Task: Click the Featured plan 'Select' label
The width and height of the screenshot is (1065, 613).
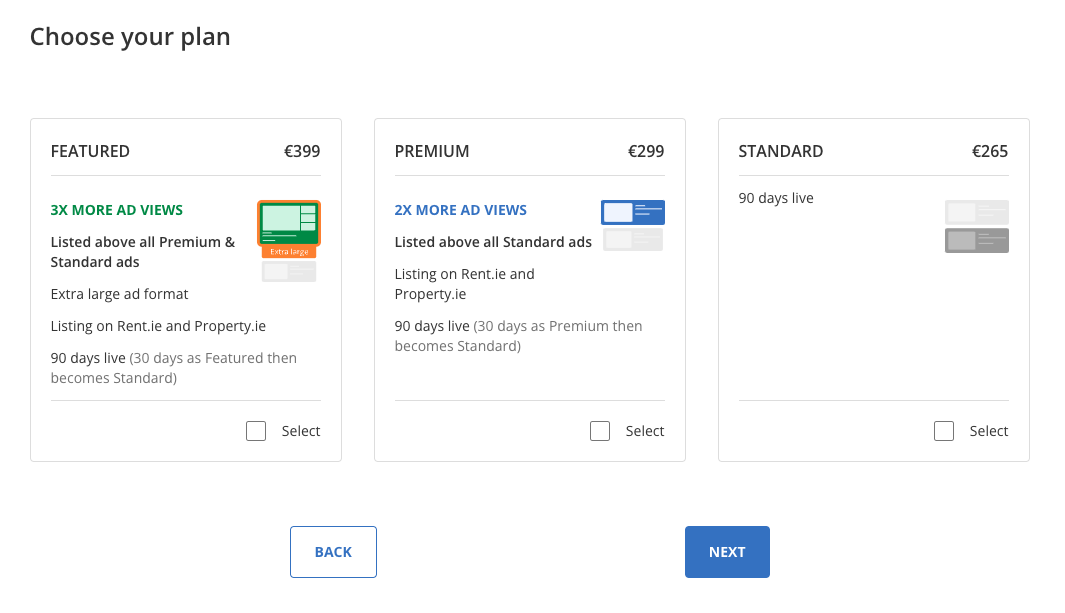Action: [x=301, y=431]
